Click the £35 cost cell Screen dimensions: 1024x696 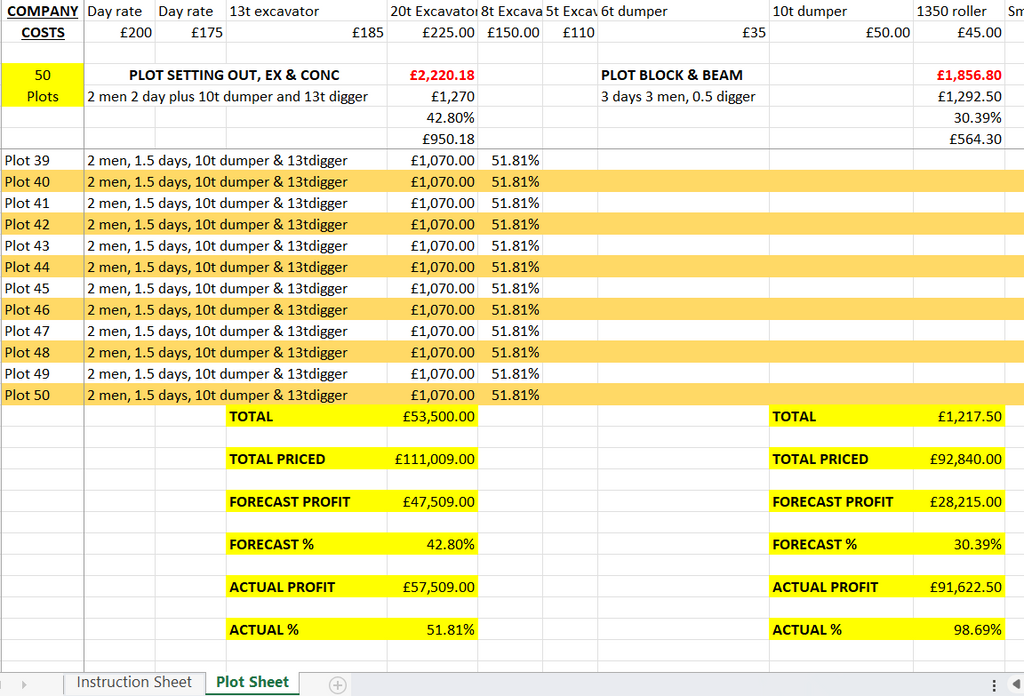click(683, 33)
